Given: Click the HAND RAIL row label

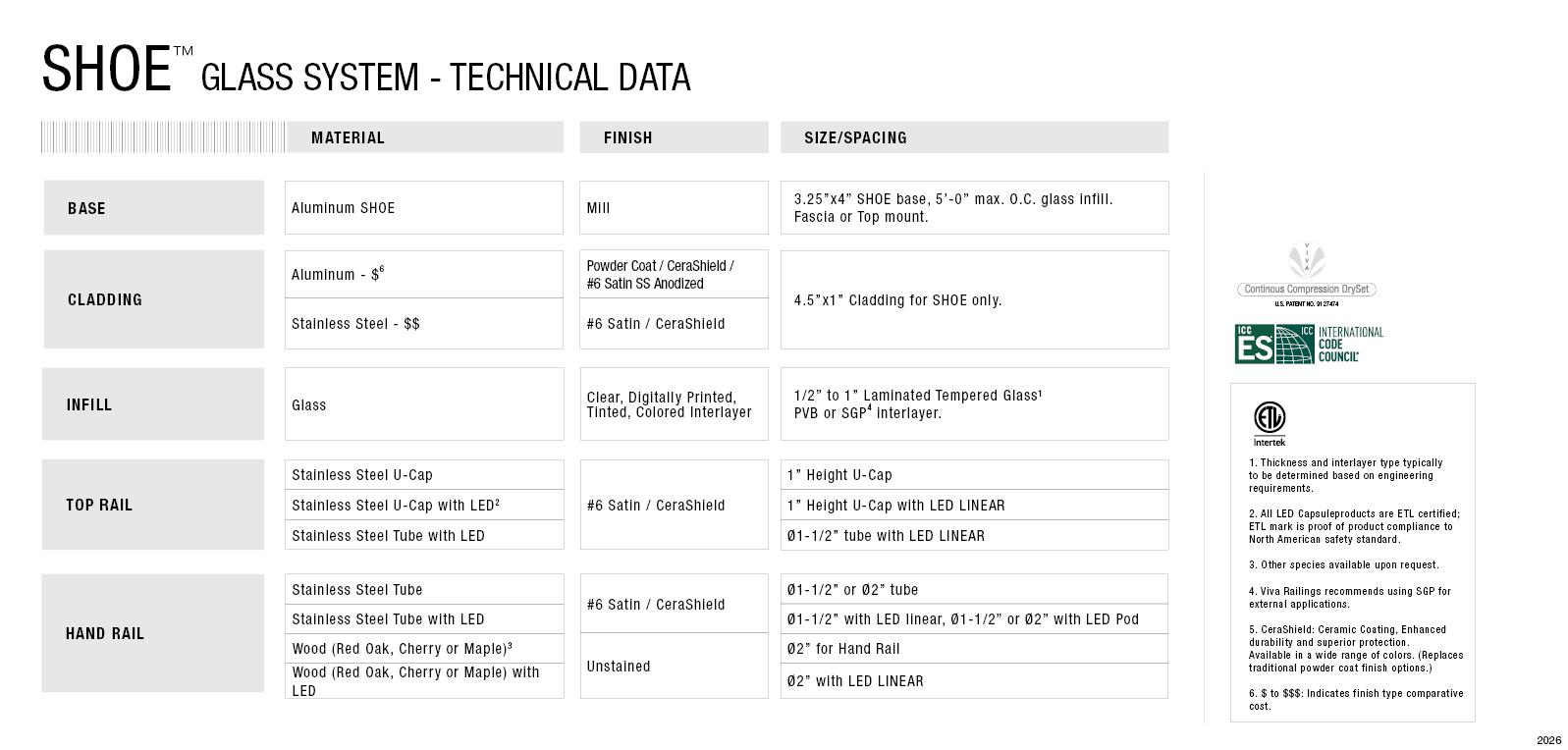Looking at the screenshot, I should [105, 633].
